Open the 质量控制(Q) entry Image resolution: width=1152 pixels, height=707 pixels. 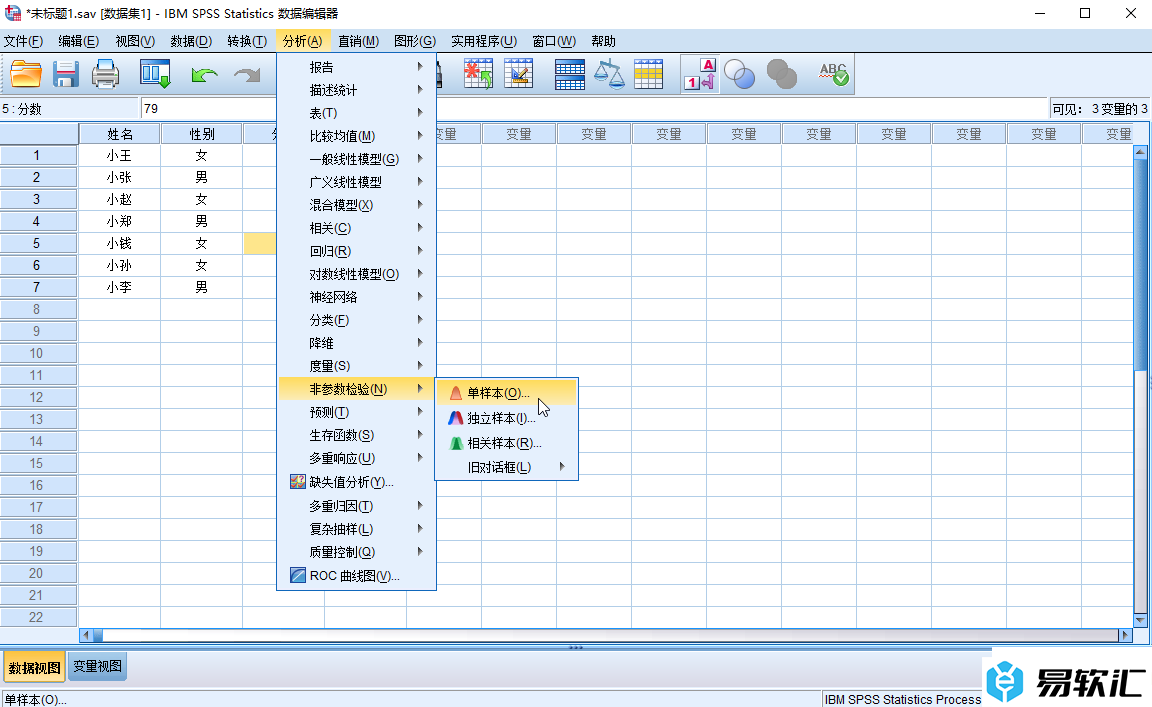click(356, 552)
